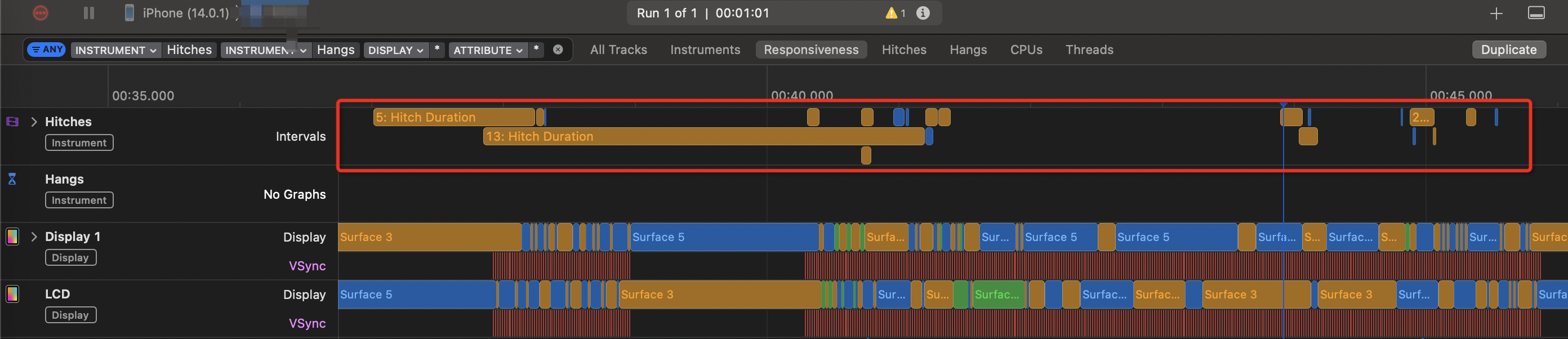Toggle the bottom detail pane icon
The width and height of the screenshot is (1568, 339).
tap(1536, 13)
